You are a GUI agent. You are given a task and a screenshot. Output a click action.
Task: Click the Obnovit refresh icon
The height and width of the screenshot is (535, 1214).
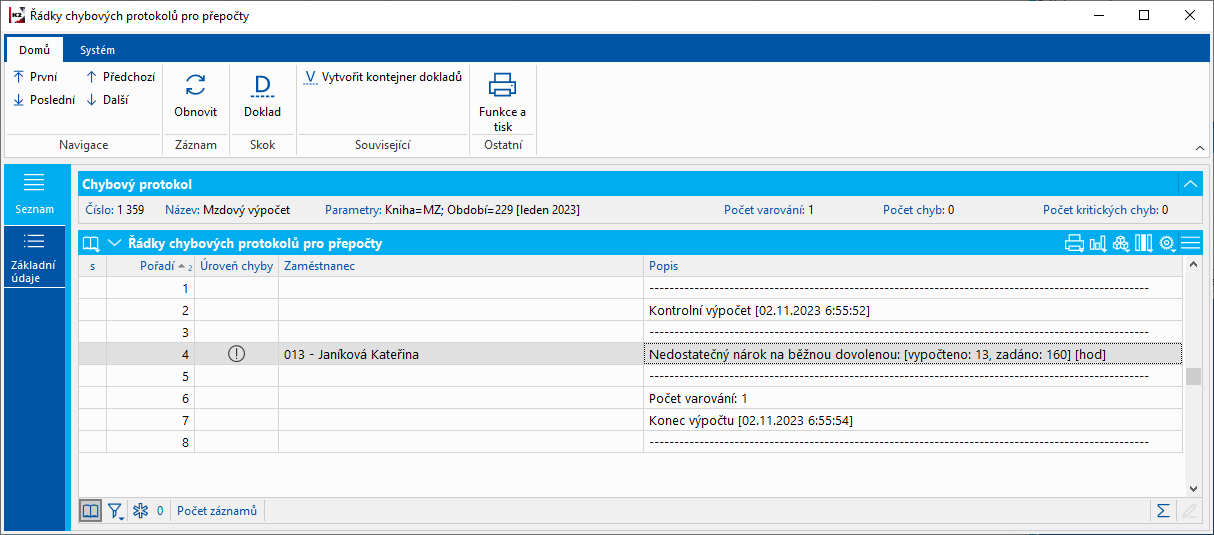tap(196, 85)
